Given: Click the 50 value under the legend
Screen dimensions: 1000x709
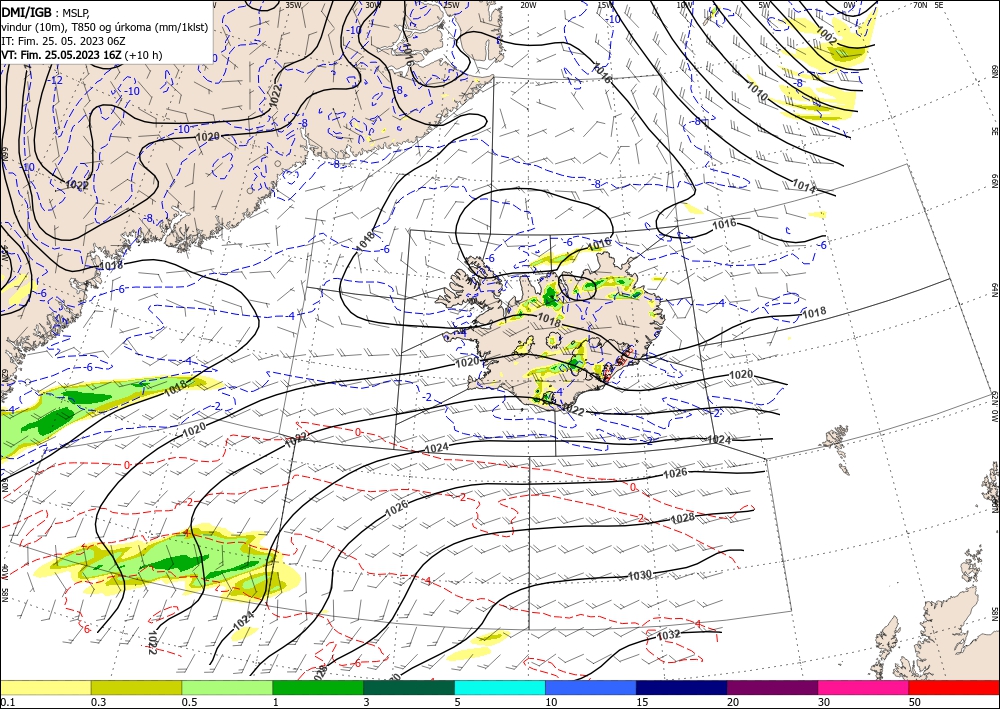Looking at the screenshot, I should [915, 702].
